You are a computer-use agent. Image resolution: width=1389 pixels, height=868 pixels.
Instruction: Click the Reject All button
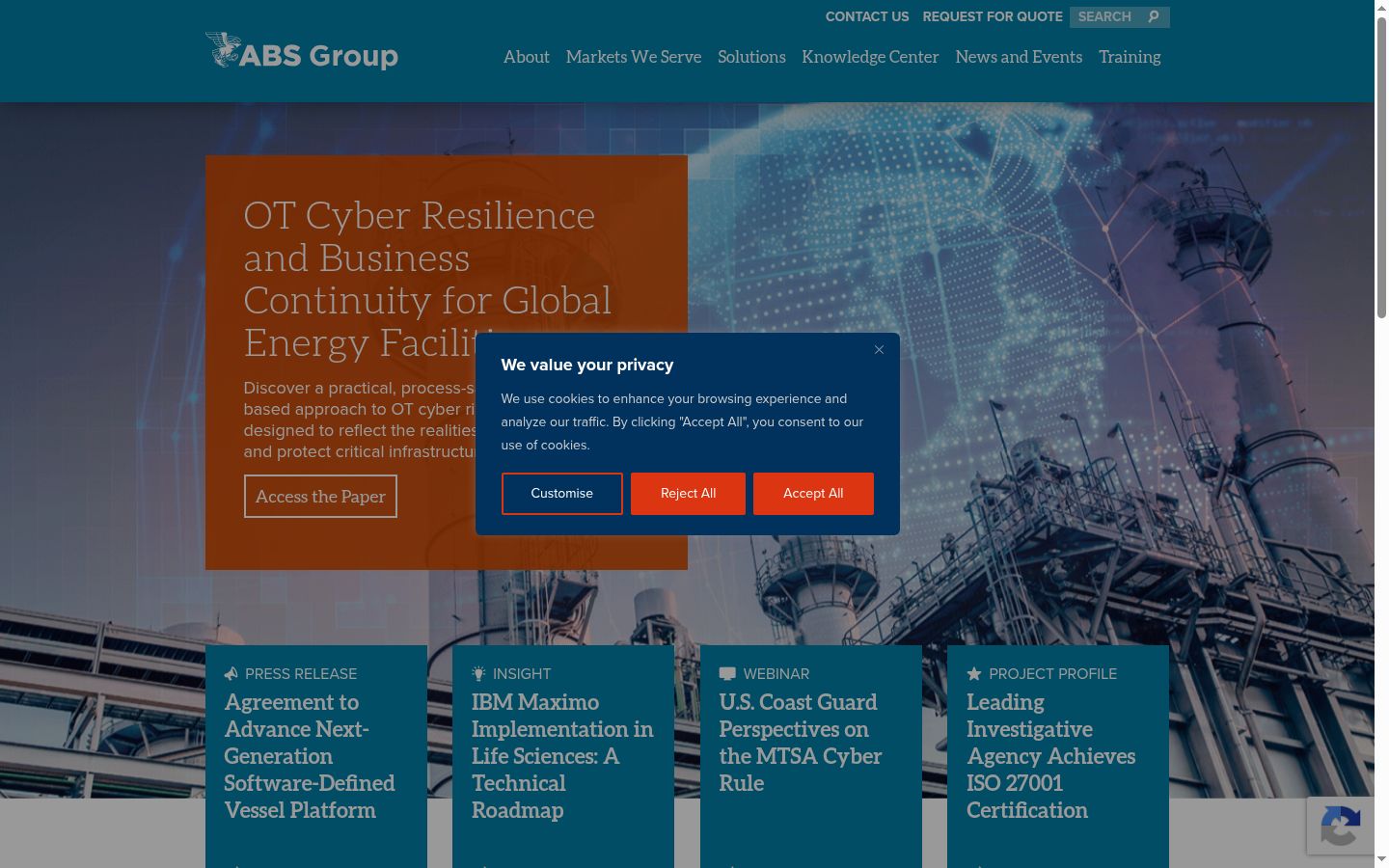(688, 493)
